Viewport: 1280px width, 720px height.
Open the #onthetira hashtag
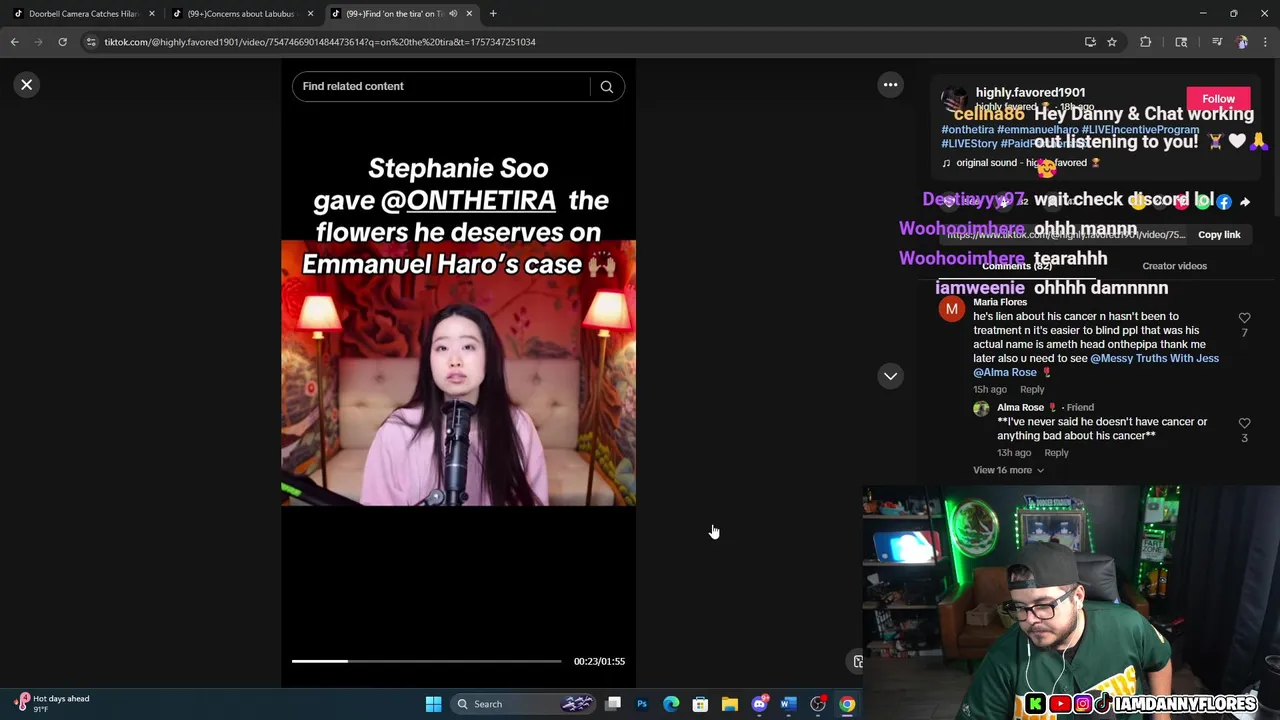[x=967, y=130]
